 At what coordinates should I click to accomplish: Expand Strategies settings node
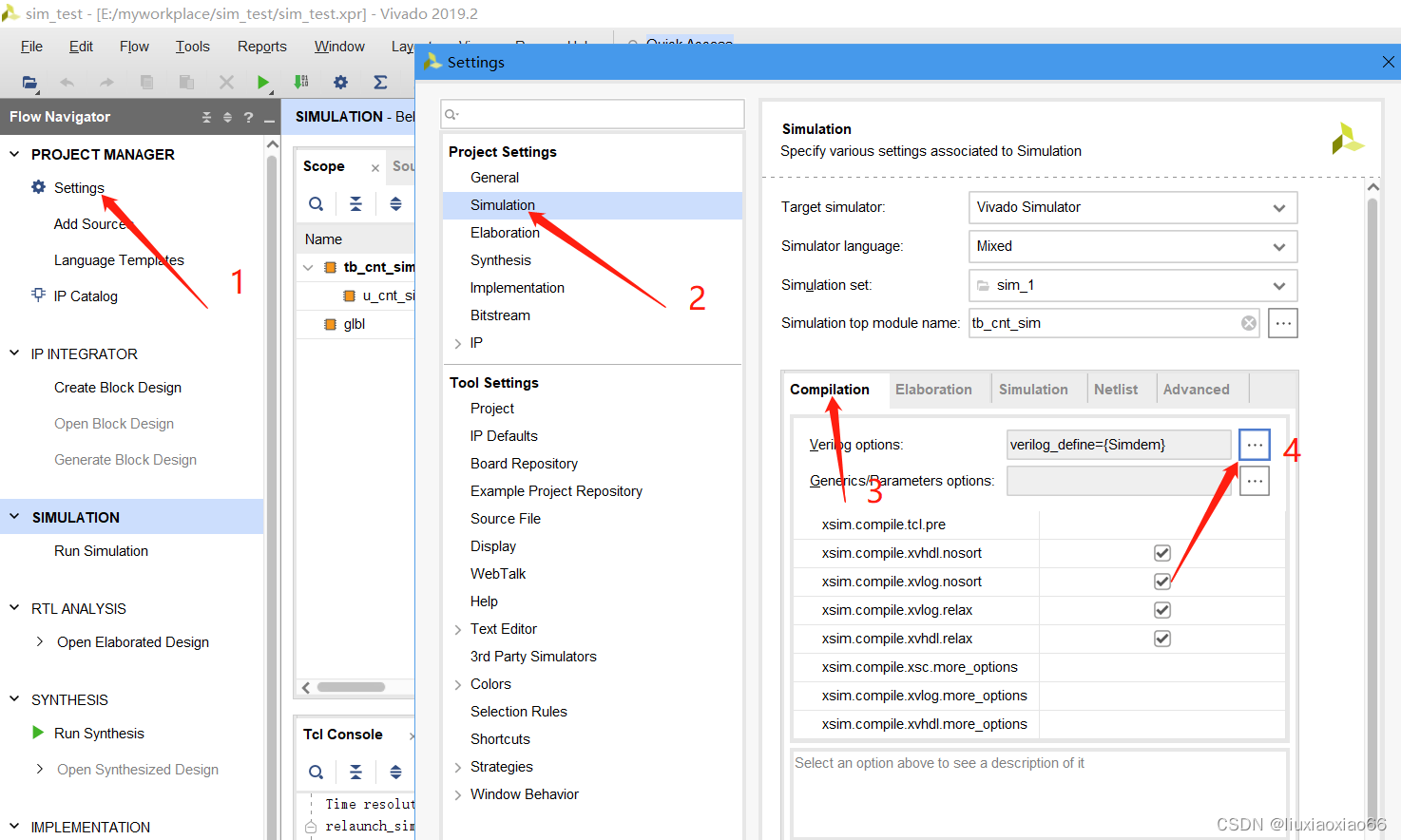[x=458, y=768]
